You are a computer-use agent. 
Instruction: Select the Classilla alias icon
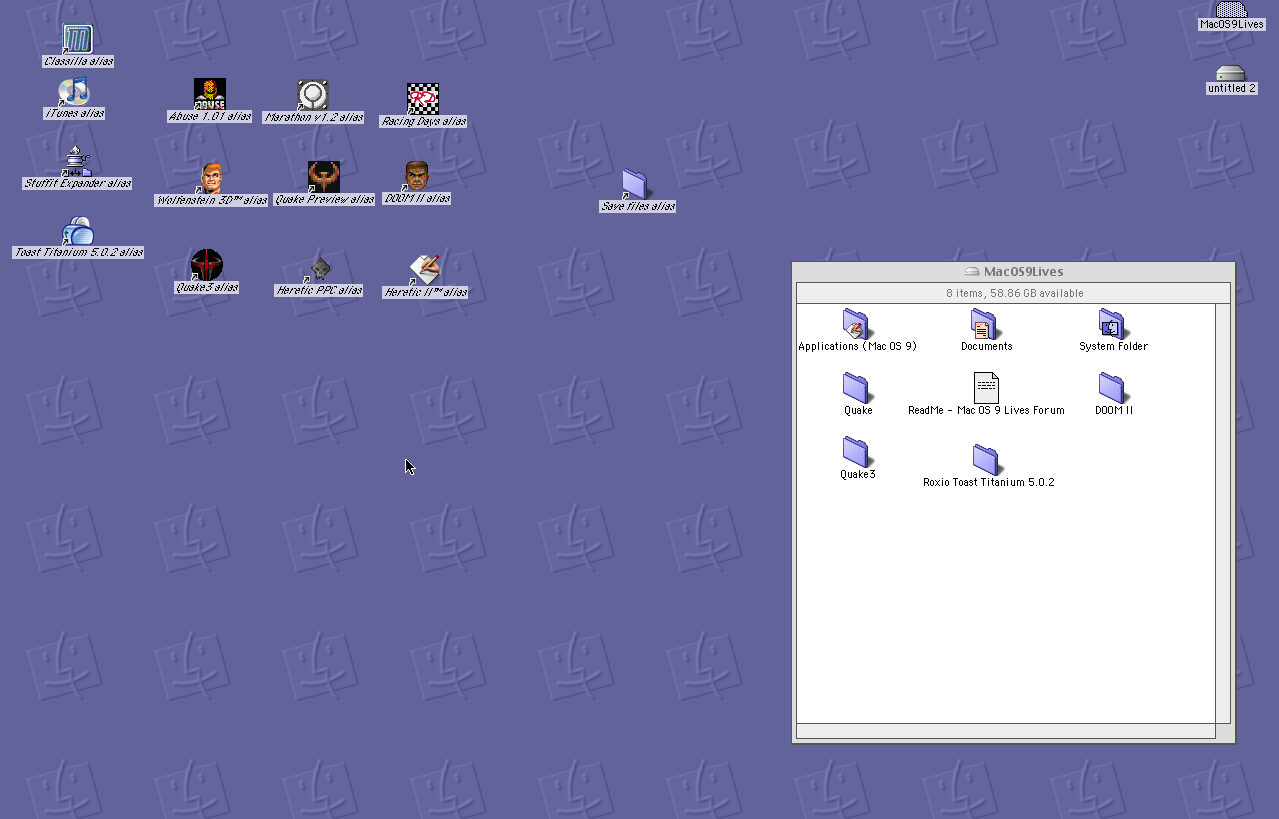[77, 39]
